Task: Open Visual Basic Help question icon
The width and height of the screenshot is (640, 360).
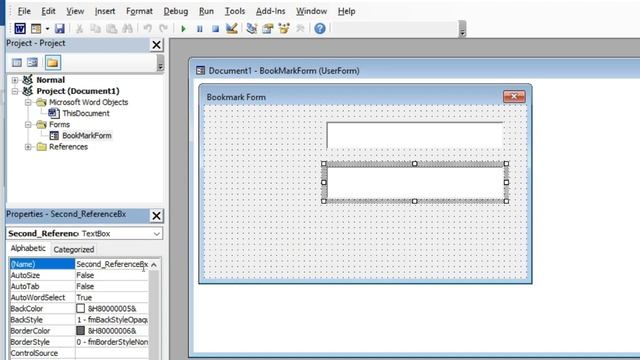Action: [x=320, y=29]
